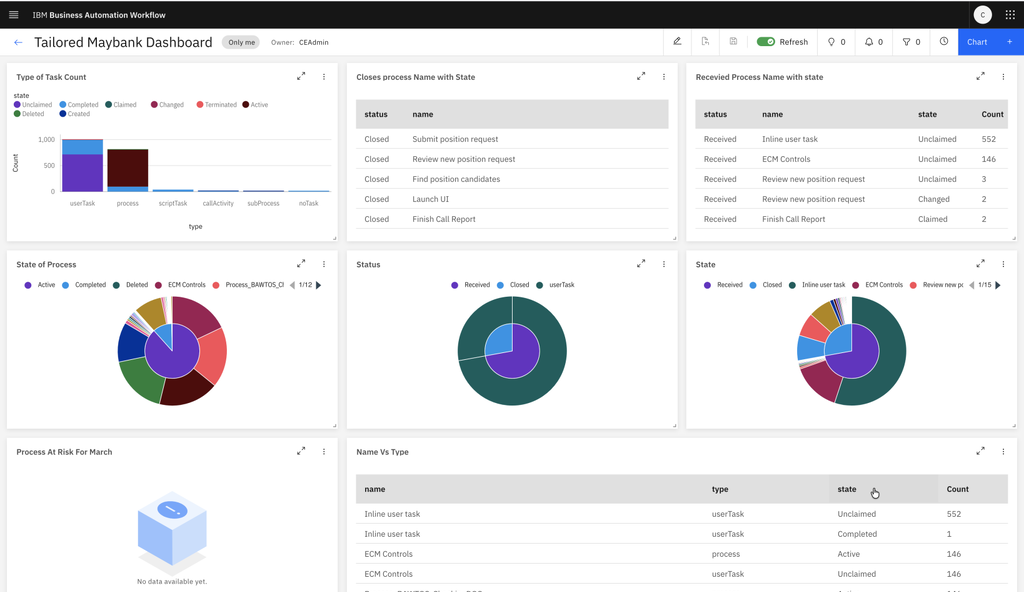Click the back arrow beside dashboard title

point(18,42)
